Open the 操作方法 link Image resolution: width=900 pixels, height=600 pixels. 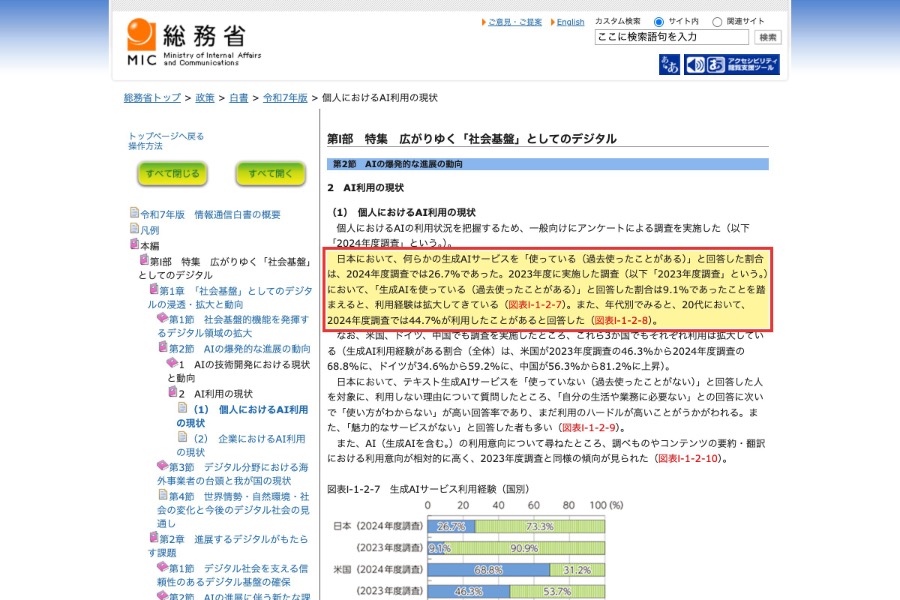145,146
